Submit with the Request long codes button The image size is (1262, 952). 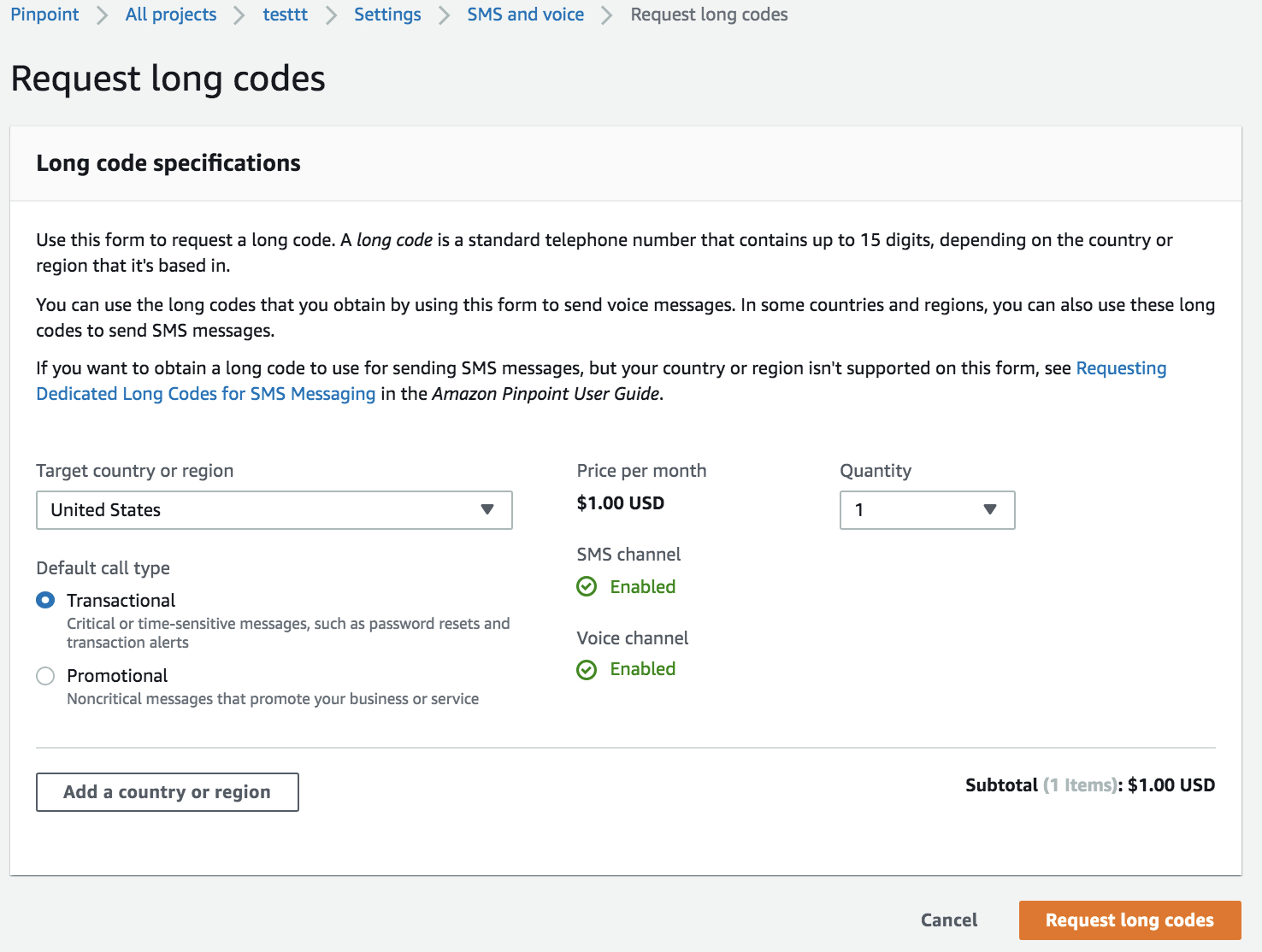[x=1129, y=920]
